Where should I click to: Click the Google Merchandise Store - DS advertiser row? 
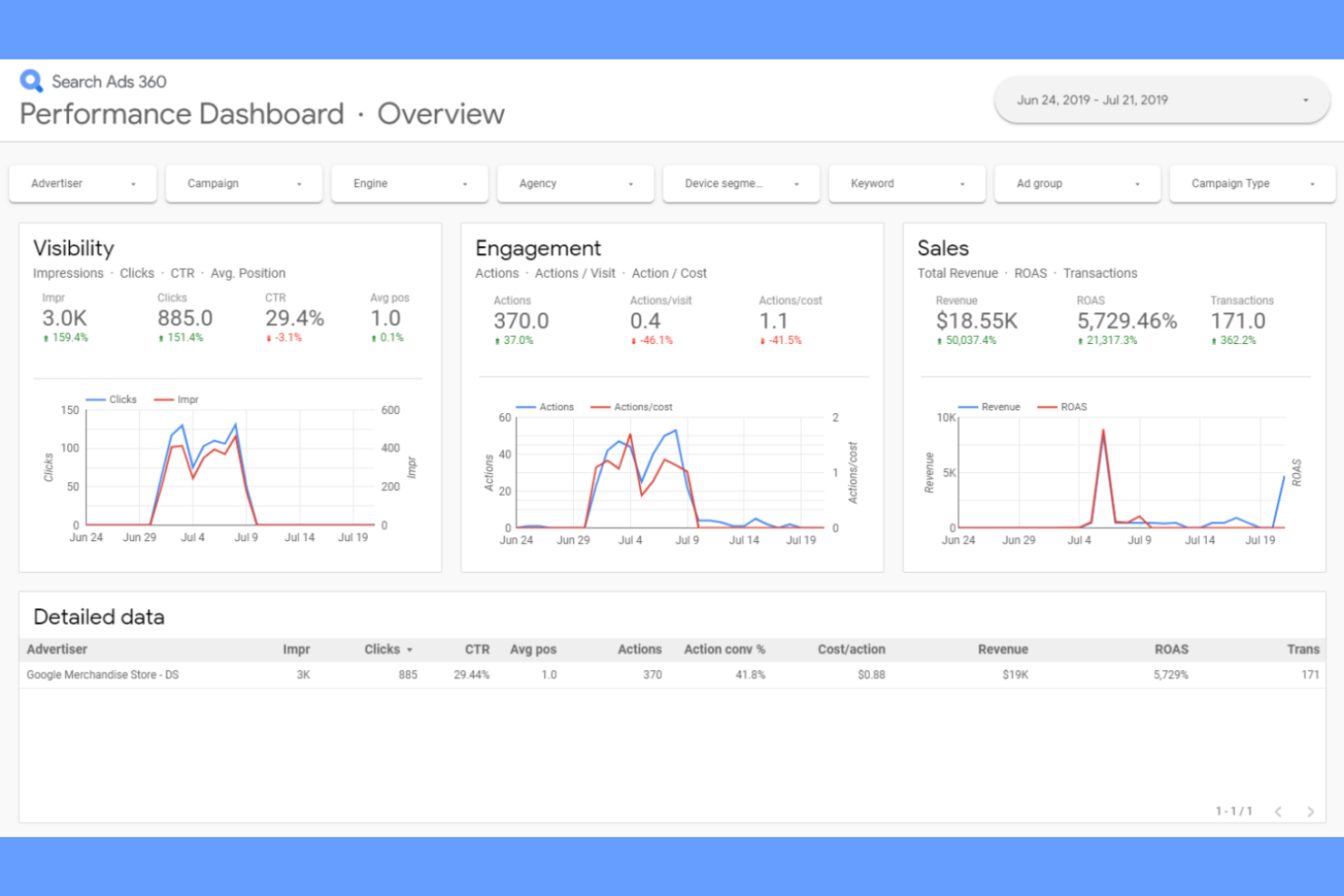click(103, 674)
